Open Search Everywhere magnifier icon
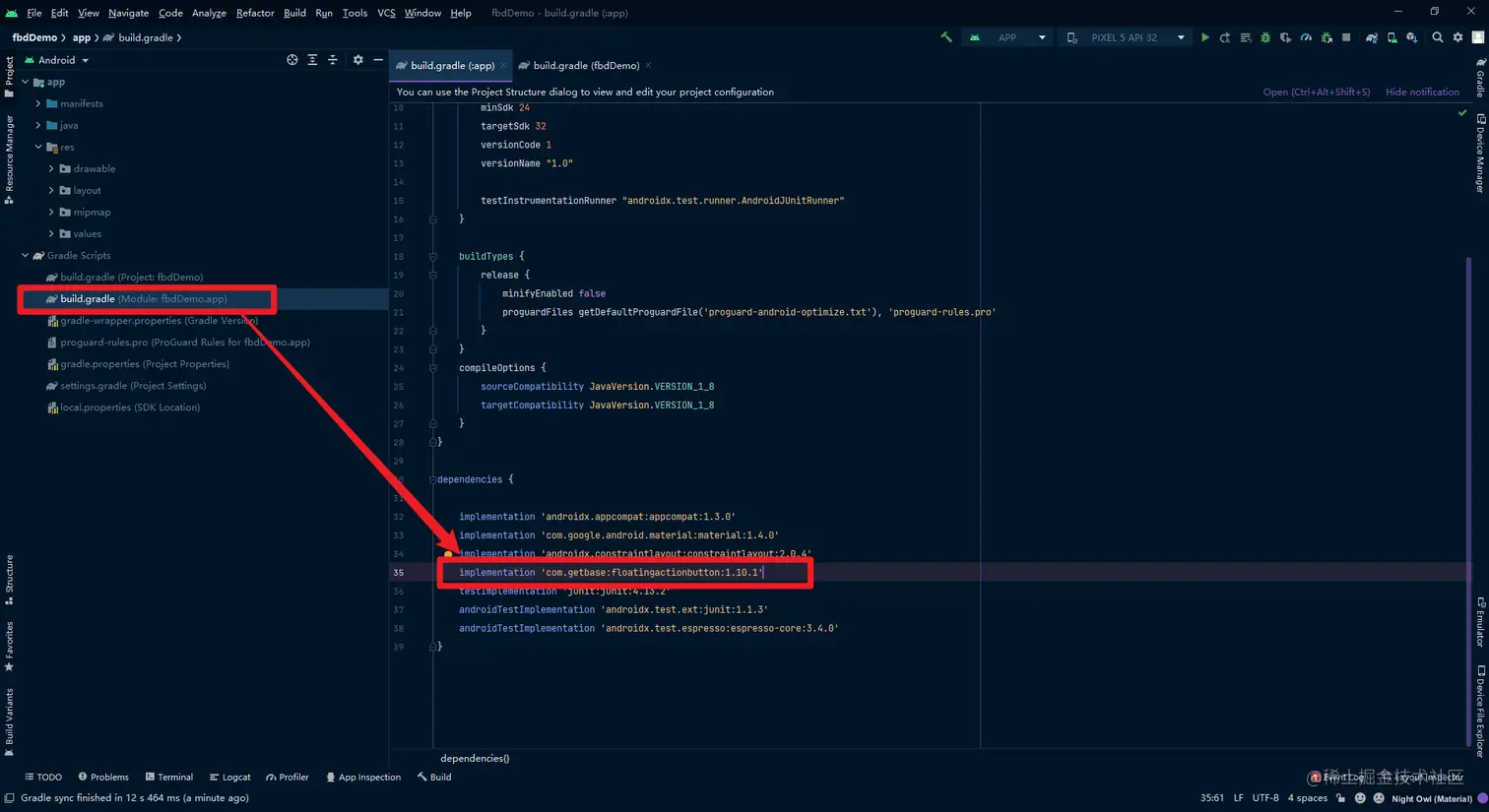The height and width of the screenshot is (812, 1489). 1438,37
